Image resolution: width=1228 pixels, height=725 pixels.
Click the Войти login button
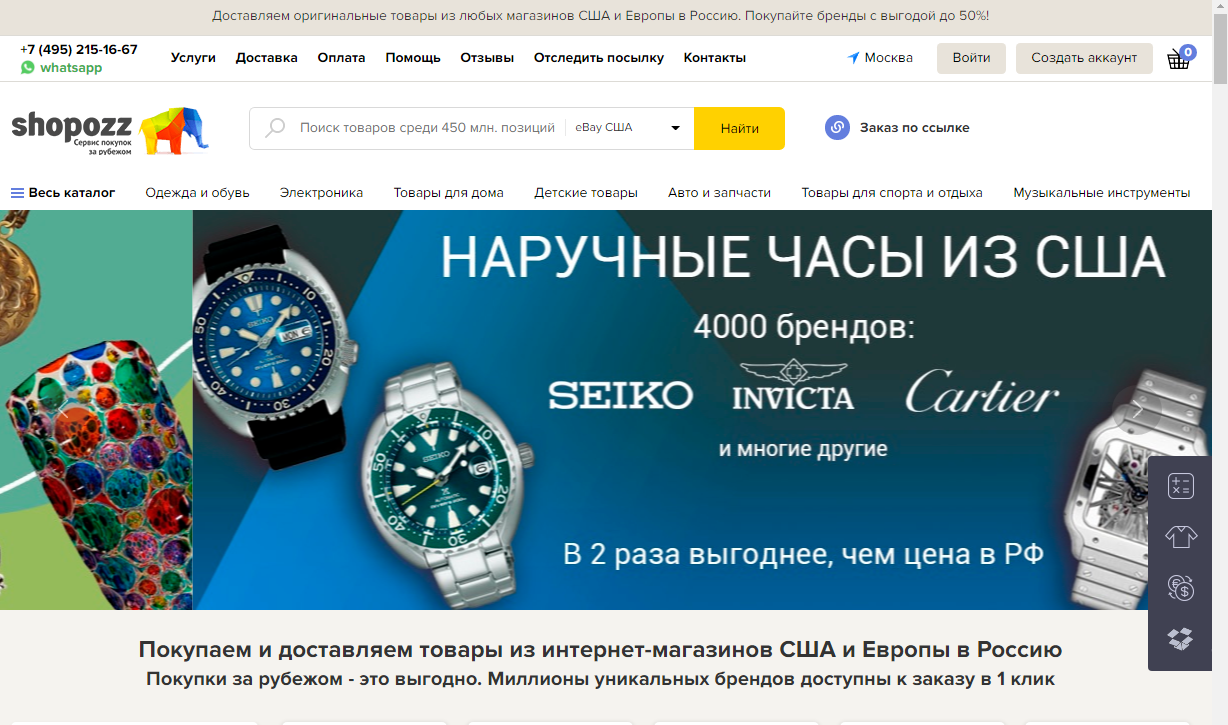click(971, 58)
